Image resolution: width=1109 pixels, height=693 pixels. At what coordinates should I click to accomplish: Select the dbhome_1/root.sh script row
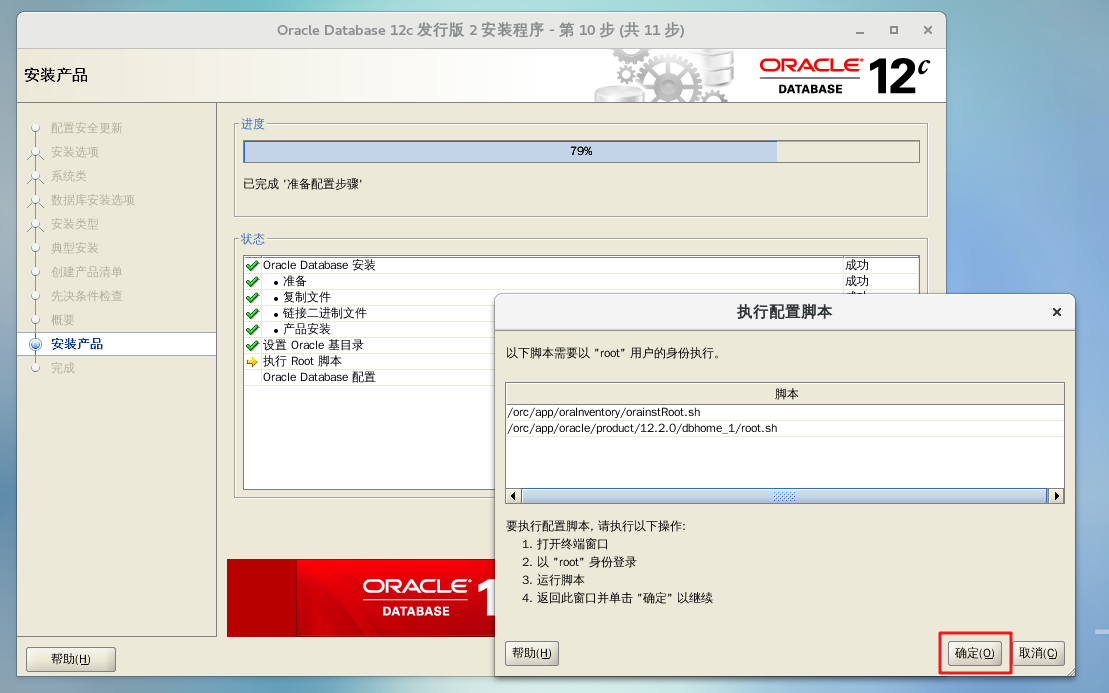point(785,429)
